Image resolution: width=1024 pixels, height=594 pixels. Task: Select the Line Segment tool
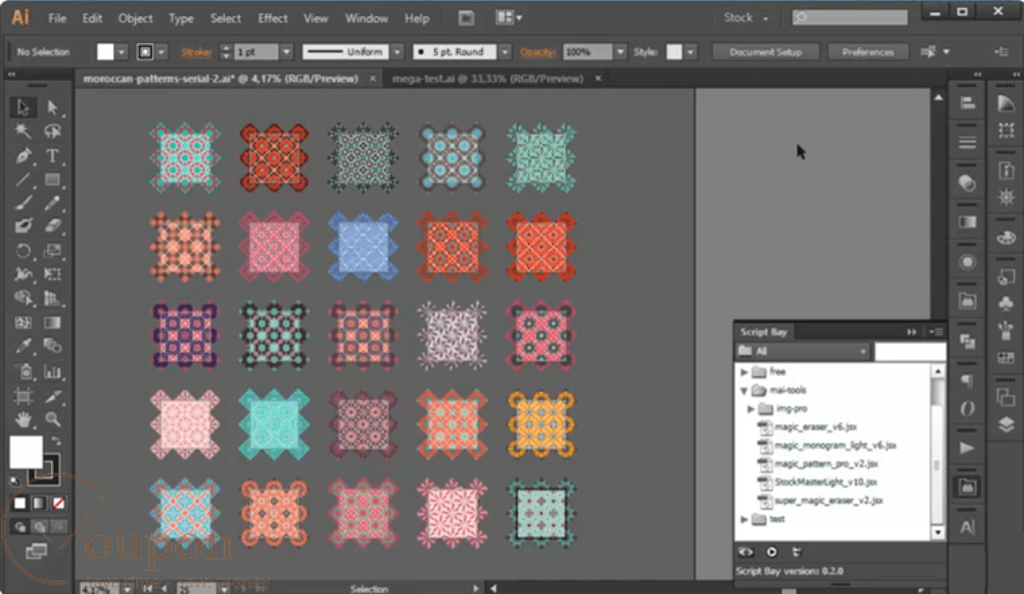[23, 180]
